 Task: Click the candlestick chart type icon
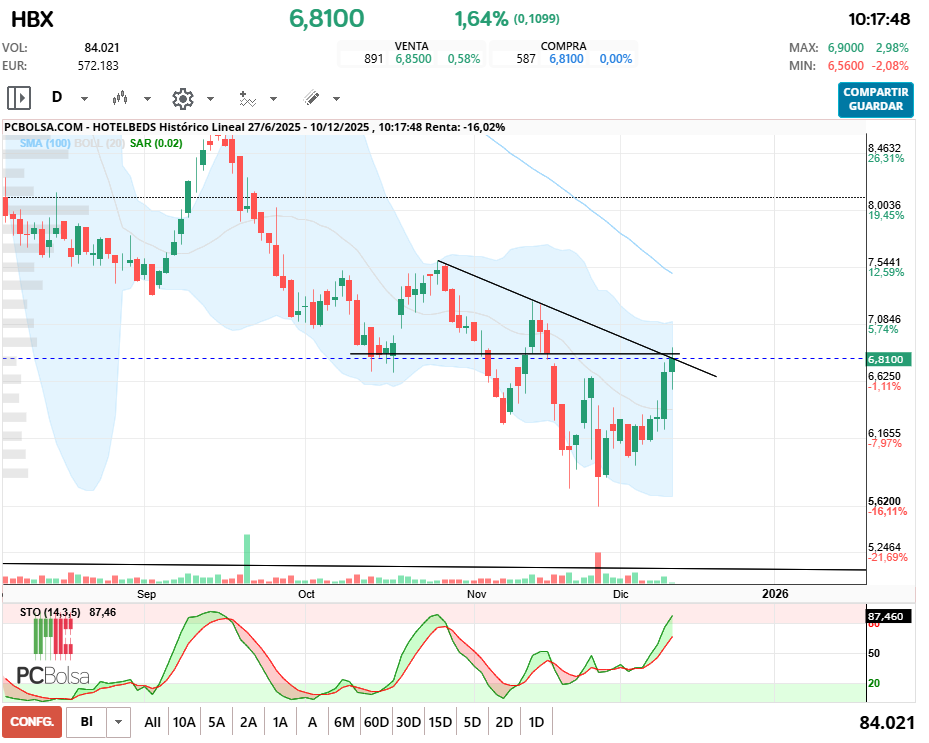[121, 98]
